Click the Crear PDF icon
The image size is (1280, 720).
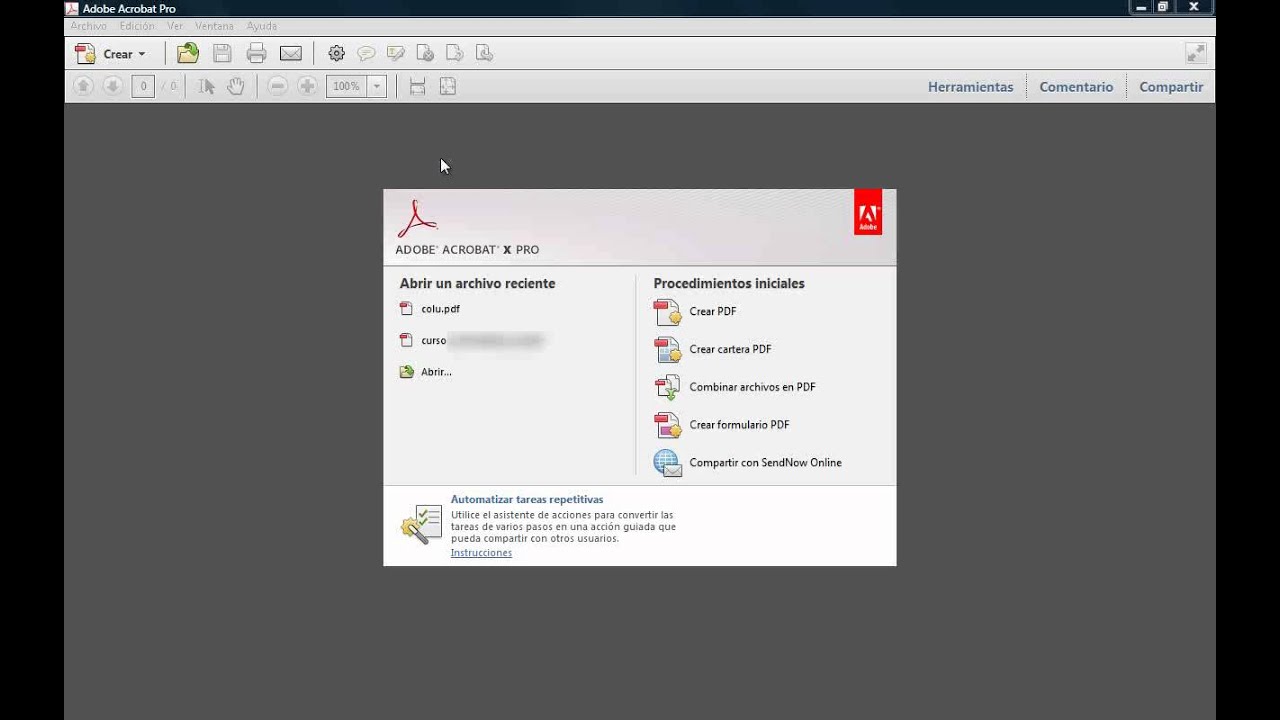(x=667, y=312)
